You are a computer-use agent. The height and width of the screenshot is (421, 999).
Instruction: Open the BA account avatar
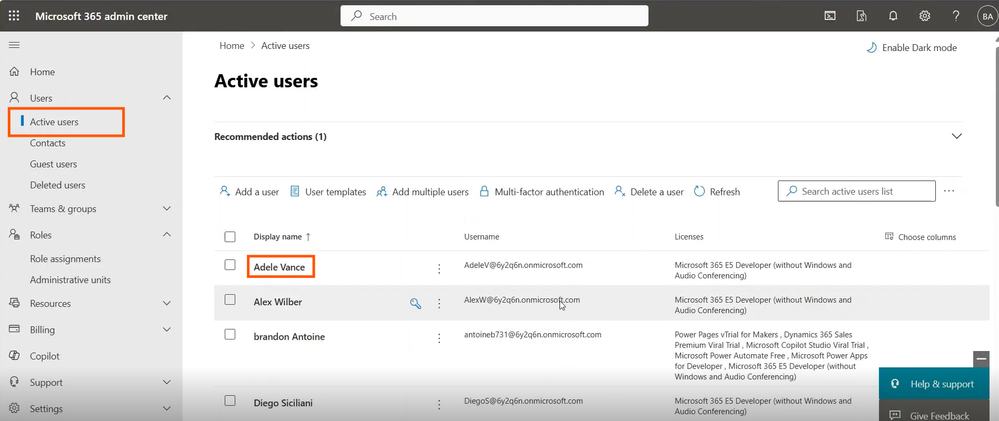pyautogui.click(x=987, y=16)
